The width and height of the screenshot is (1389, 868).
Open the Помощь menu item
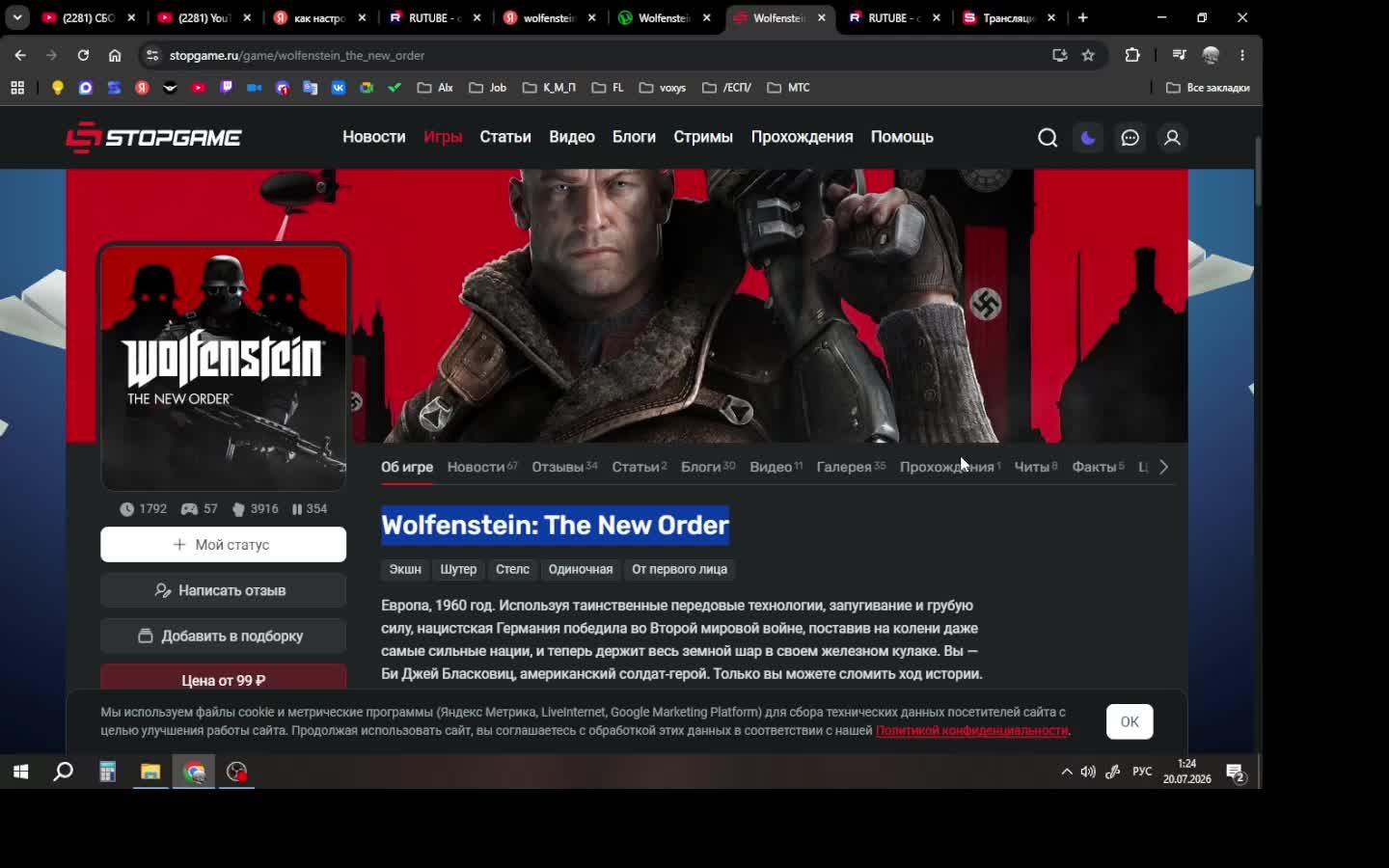902,137
